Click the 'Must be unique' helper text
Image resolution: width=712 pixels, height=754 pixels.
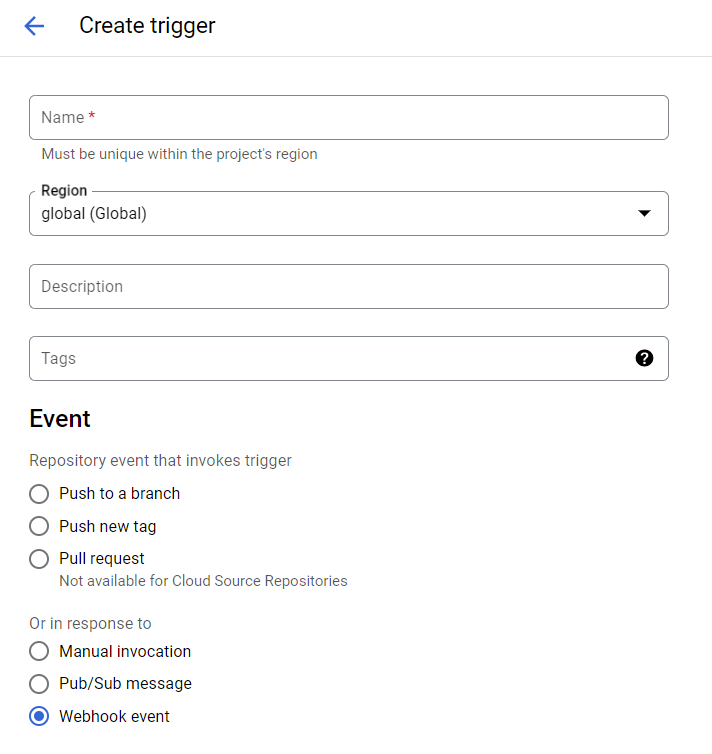[179, 155]
